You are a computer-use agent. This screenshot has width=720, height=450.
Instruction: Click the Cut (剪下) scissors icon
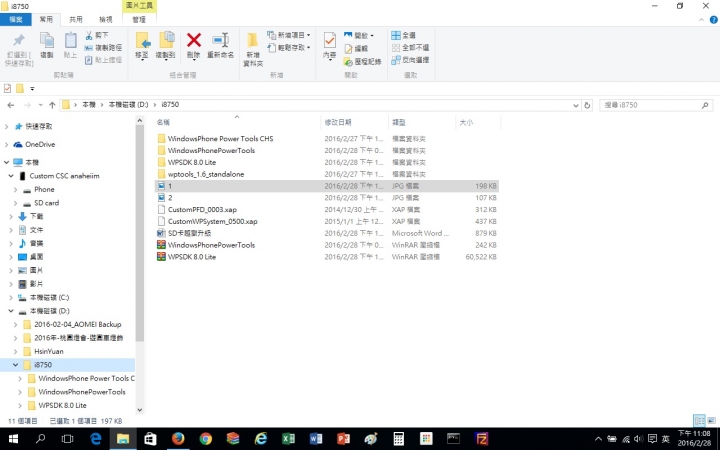tap(89, 35)
